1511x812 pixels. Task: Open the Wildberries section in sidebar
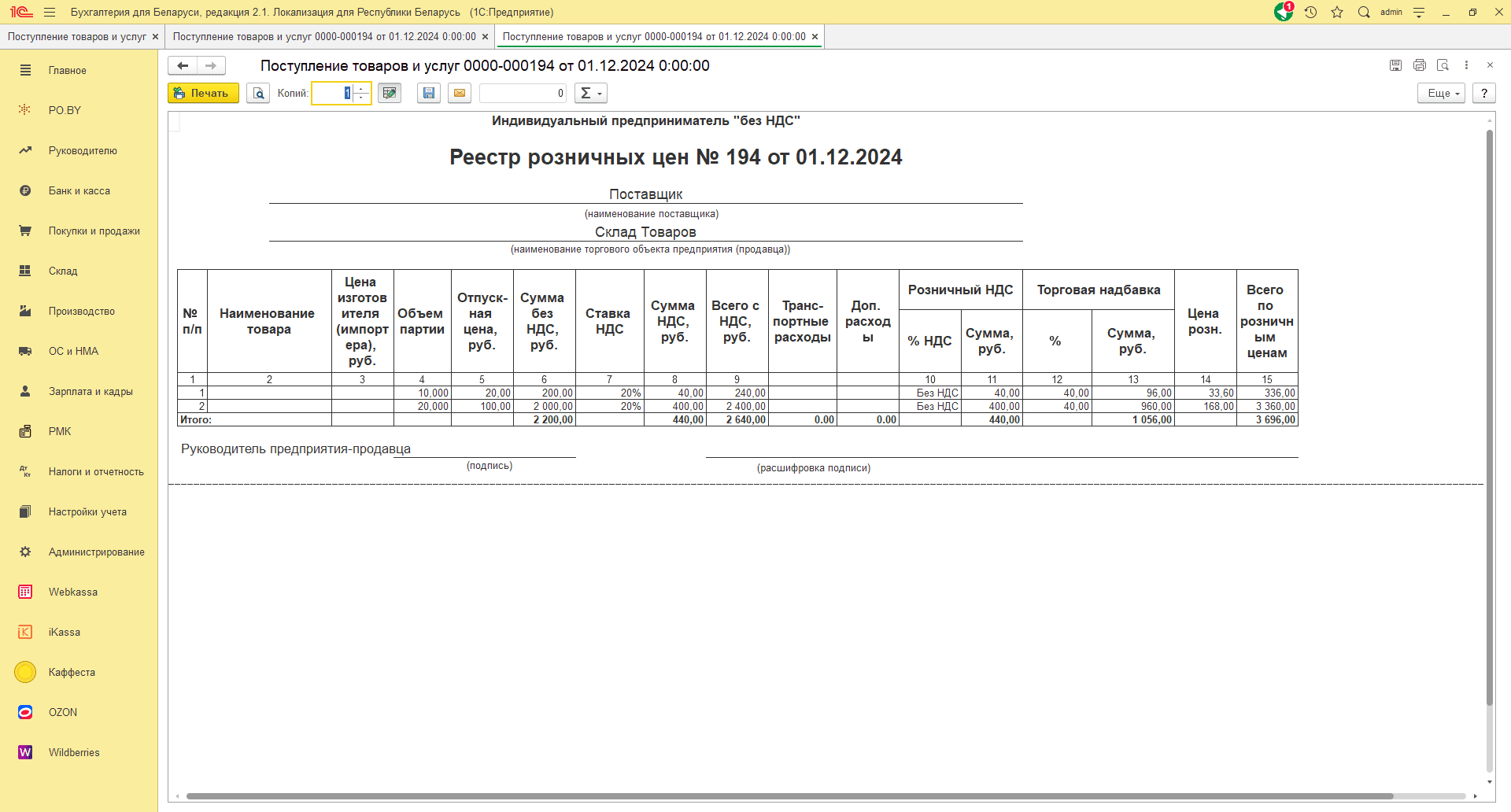(74, 752)
